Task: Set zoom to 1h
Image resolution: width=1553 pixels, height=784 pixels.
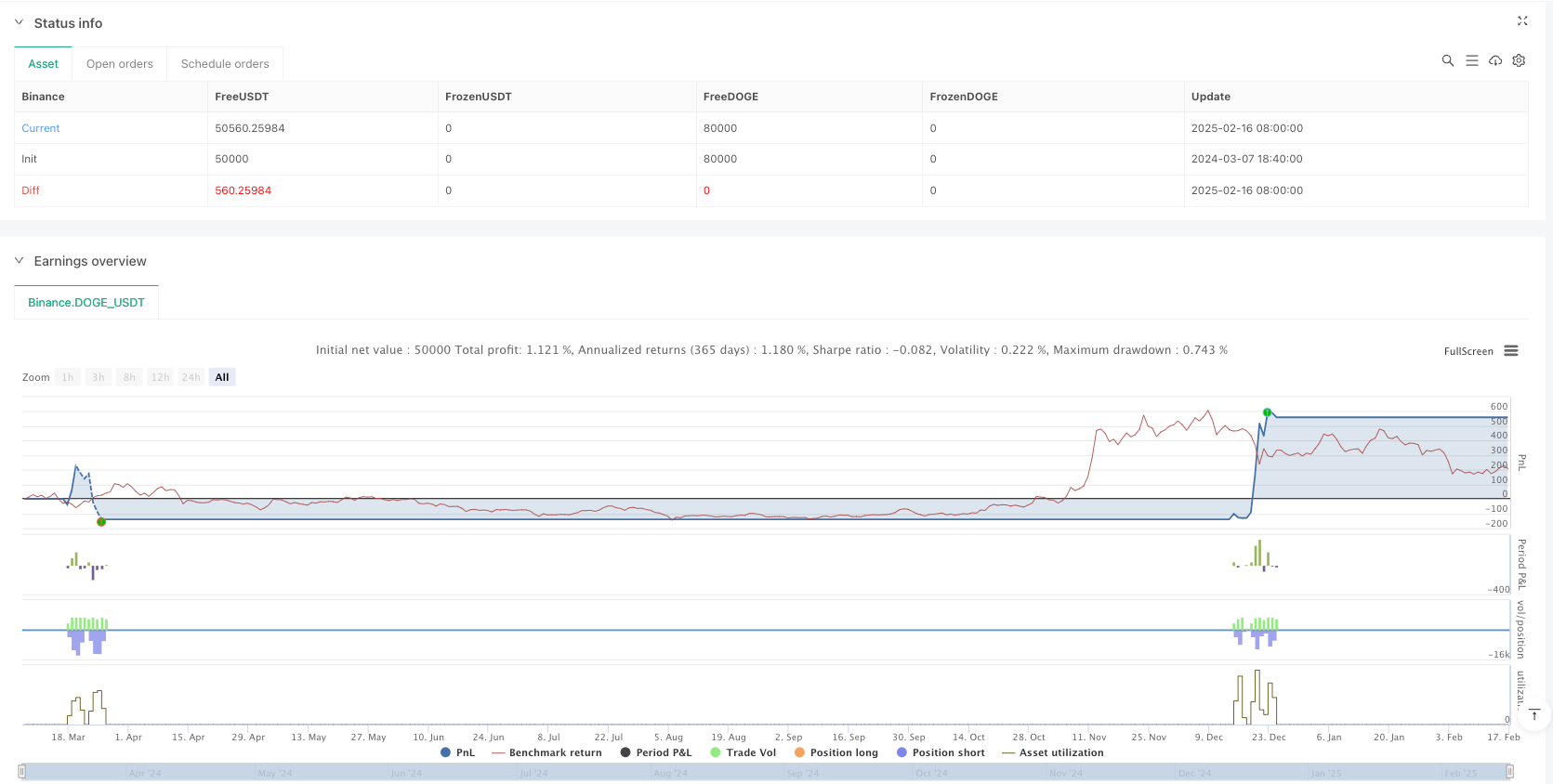Action: click(68, 377)
